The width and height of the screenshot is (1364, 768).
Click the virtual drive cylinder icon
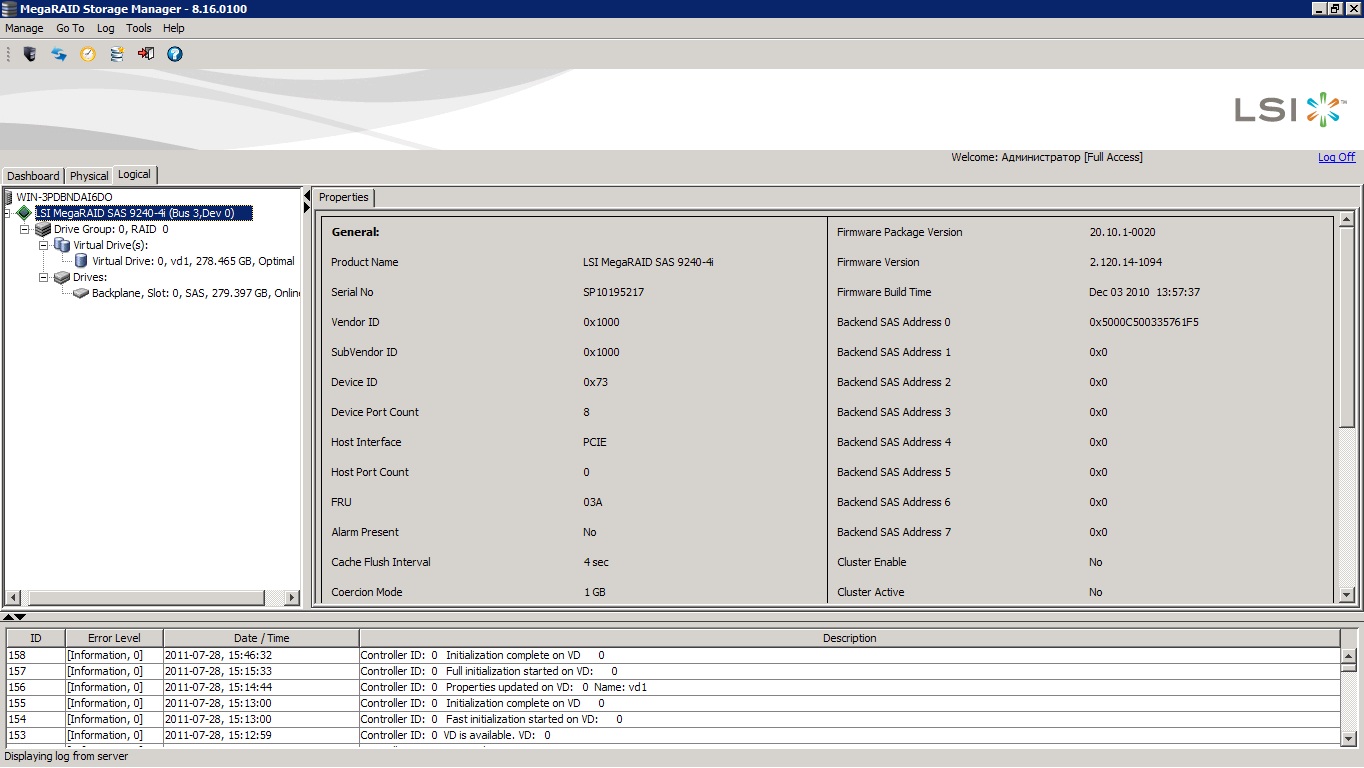(x=81, y=261)
